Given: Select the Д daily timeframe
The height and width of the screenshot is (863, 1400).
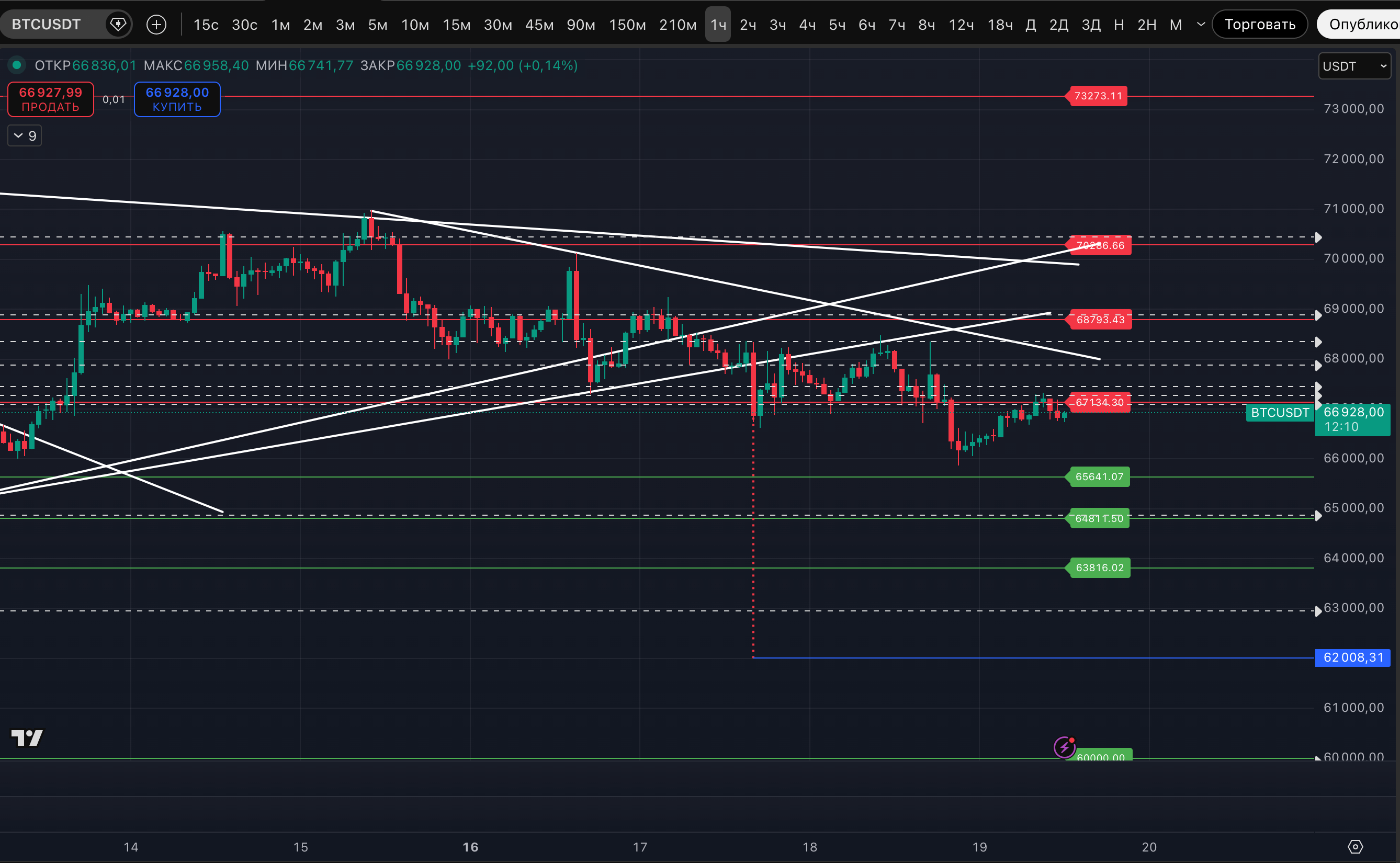Looking at the screenshot, I should 1030,25.
